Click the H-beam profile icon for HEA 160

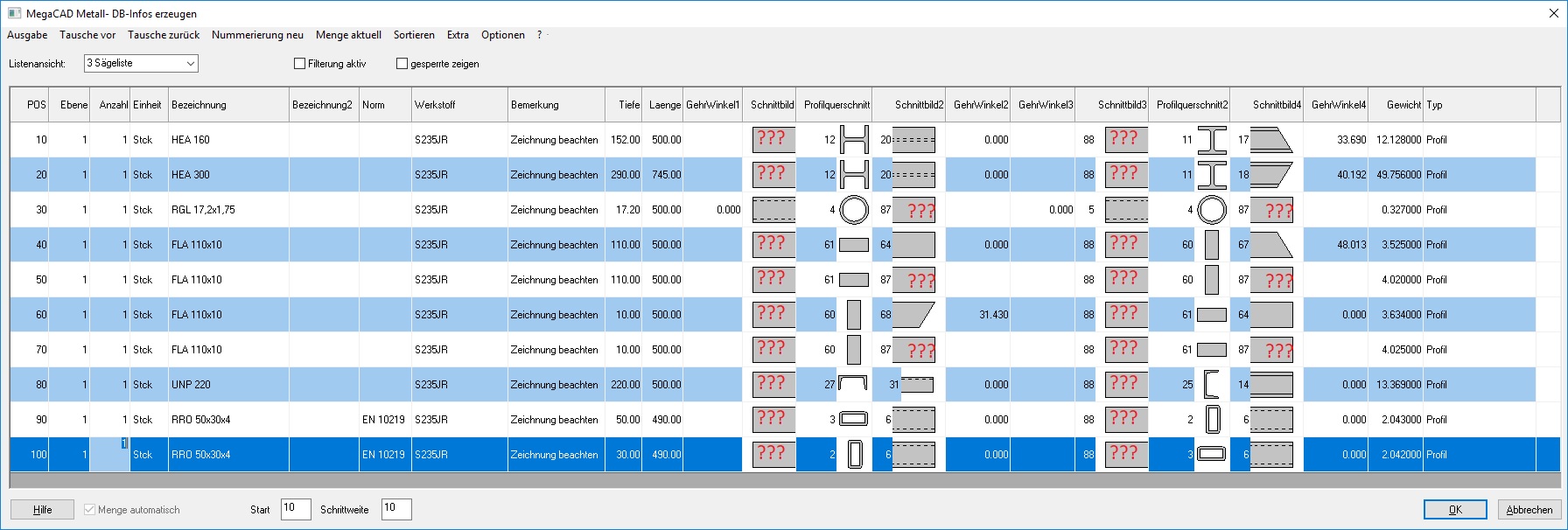pyautogui.click(x=854, y=140)
